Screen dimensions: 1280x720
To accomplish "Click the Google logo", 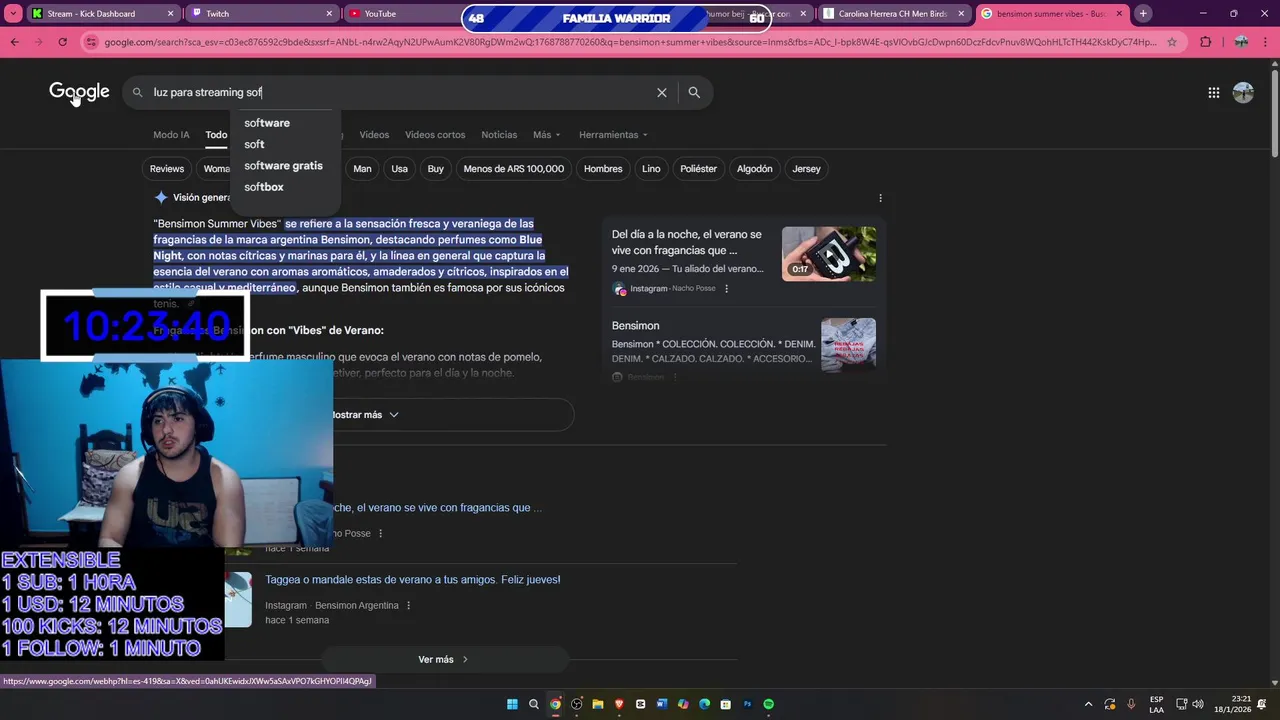I will click(x=79, y=92).
